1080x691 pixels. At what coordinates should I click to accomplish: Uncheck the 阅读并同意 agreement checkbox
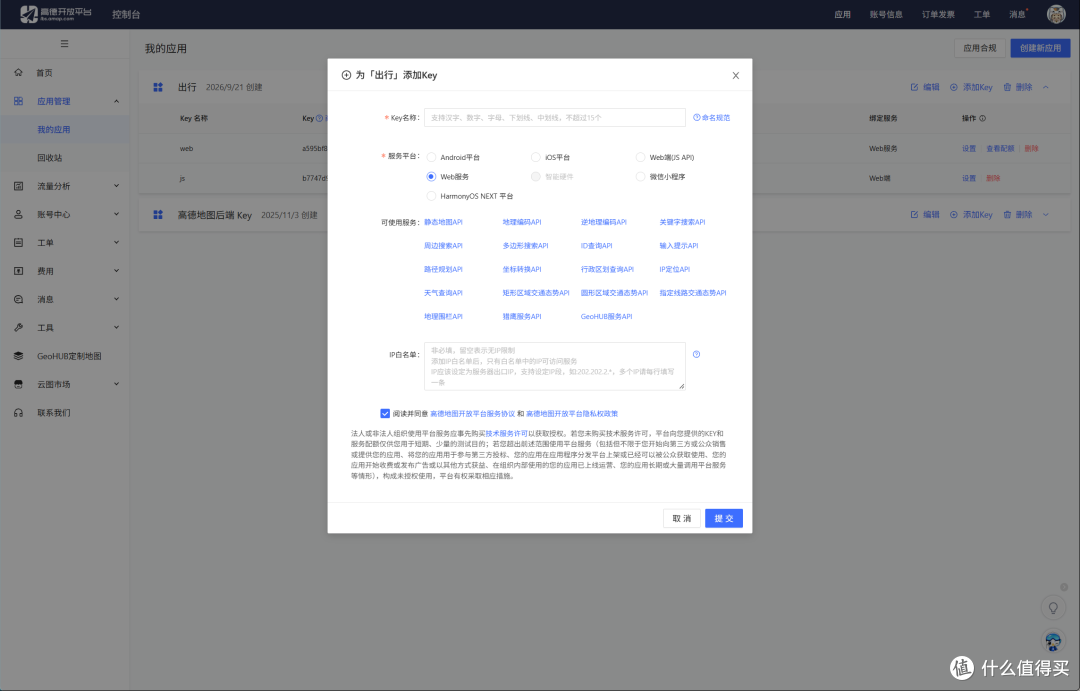[x=385, y=413]
